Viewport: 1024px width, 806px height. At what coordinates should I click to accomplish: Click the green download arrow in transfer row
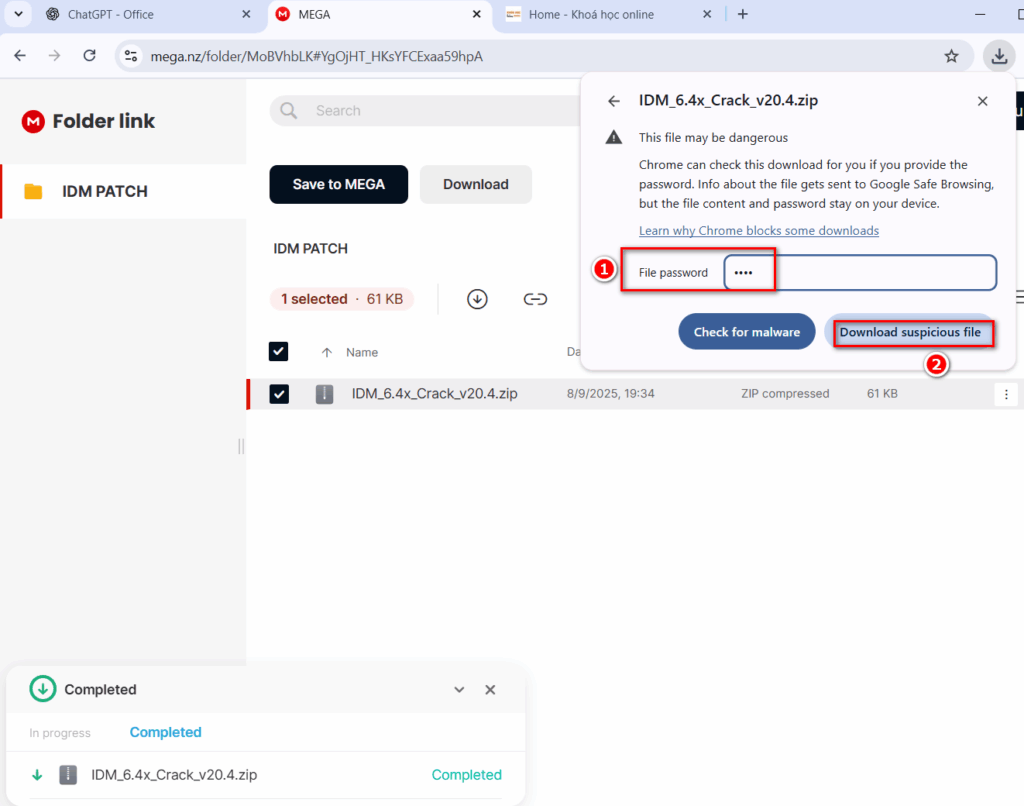click(x=37, y=775)
